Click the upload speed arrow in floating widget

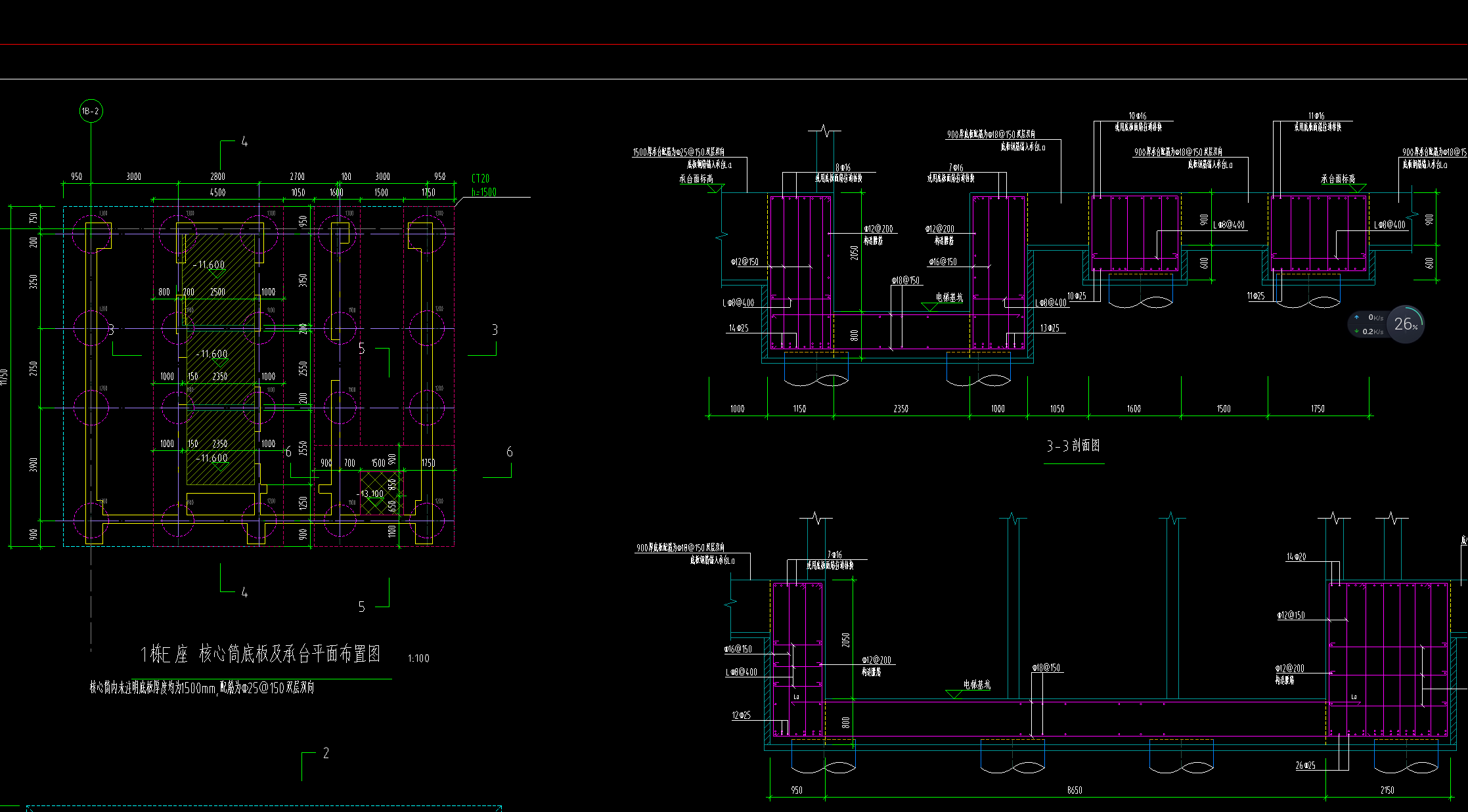pos(1357,318)
